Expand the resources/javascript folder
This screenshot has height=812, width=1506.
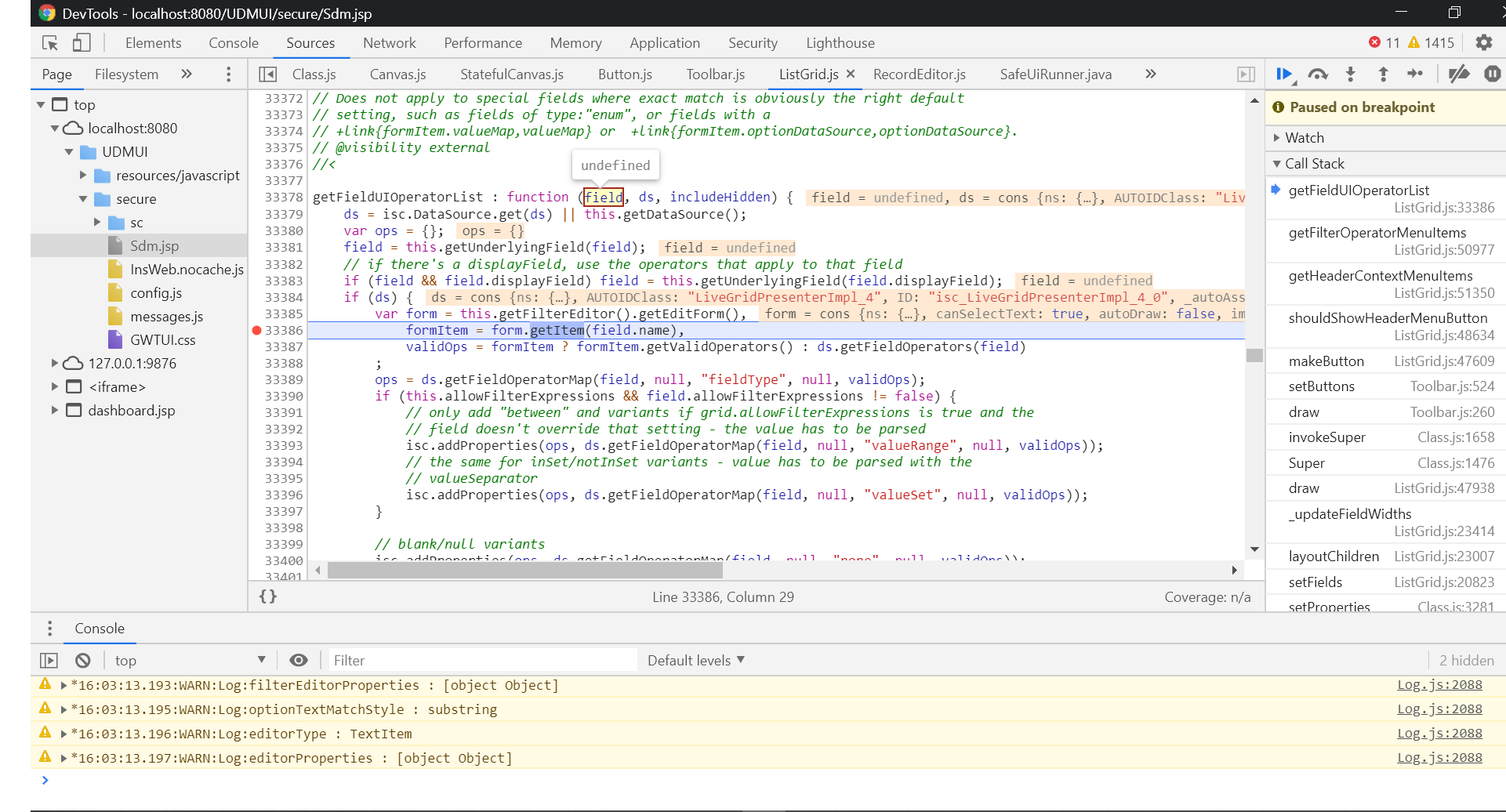83,176
